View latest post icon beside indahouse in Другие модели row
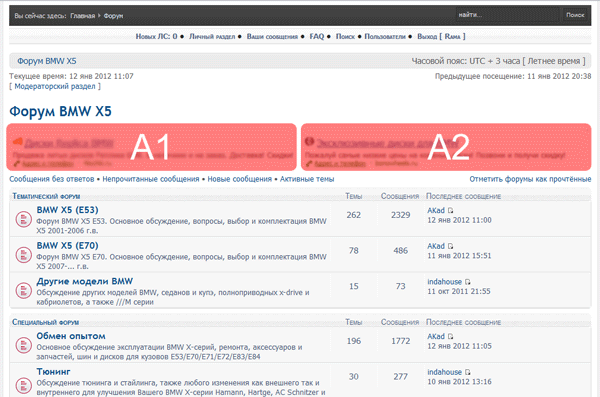 point(468,282)
